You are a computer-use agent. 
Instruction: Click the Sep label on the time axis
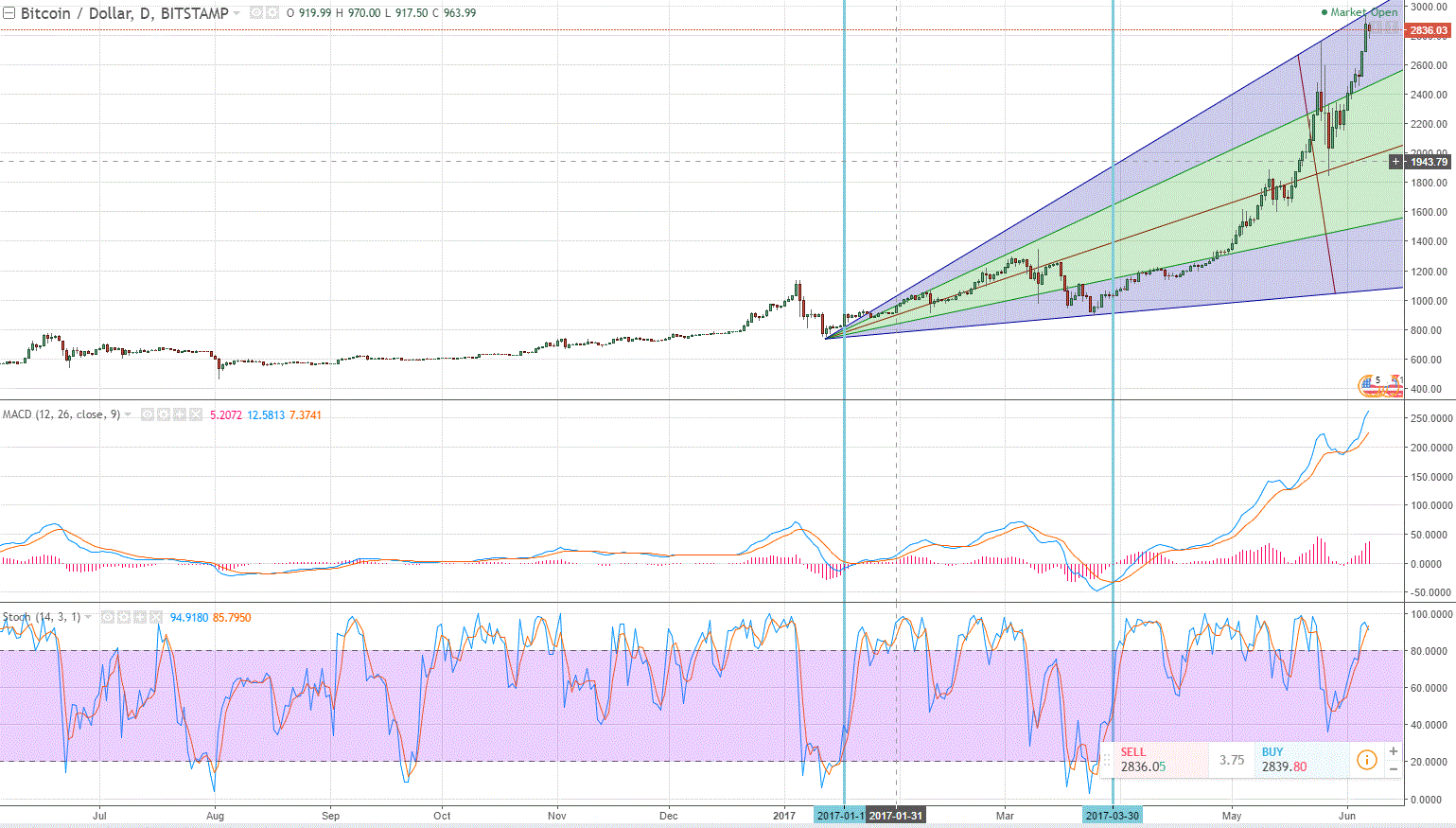pos(330,816)
